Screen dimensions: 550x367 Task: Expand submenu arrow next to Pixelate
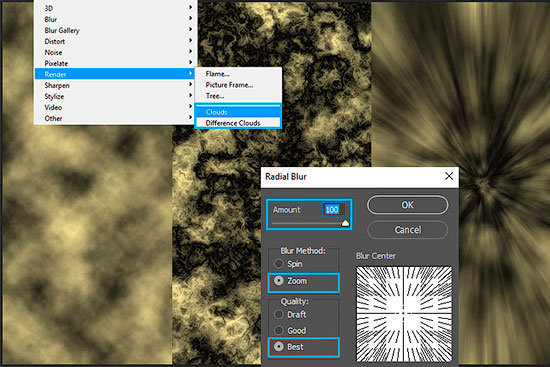click(190, 62)
